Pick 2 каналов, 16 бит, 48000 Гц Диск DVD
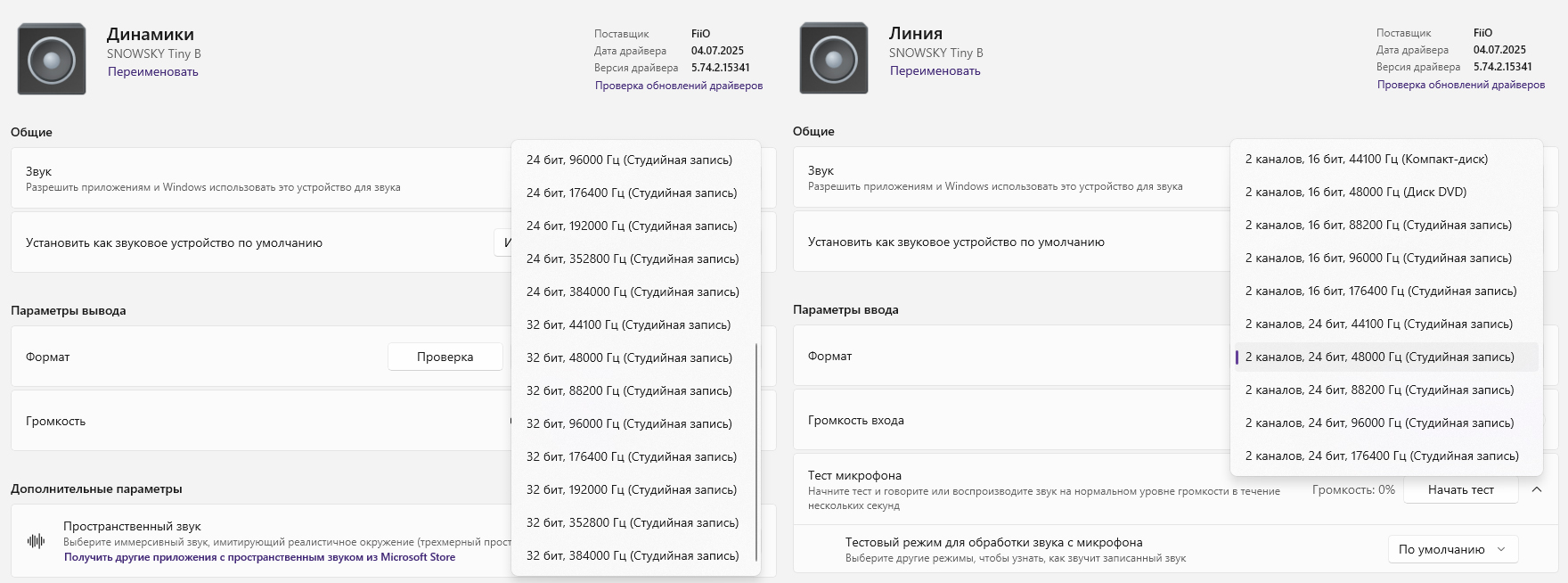Image resolution: width=1568 pixels, height=583 pixels. 1355,192
